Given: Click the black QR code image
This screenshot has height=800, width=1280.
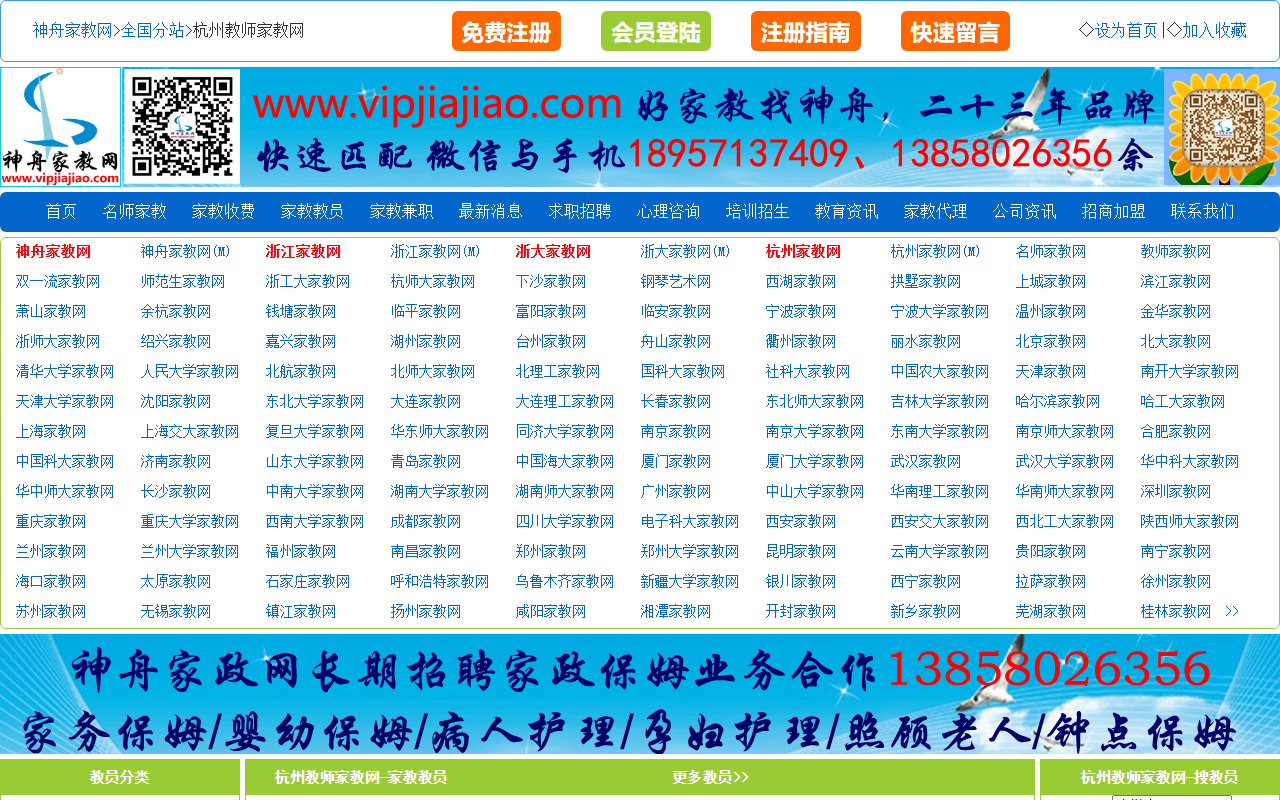Looking at the screenshot, I should (x=181, y=127).
